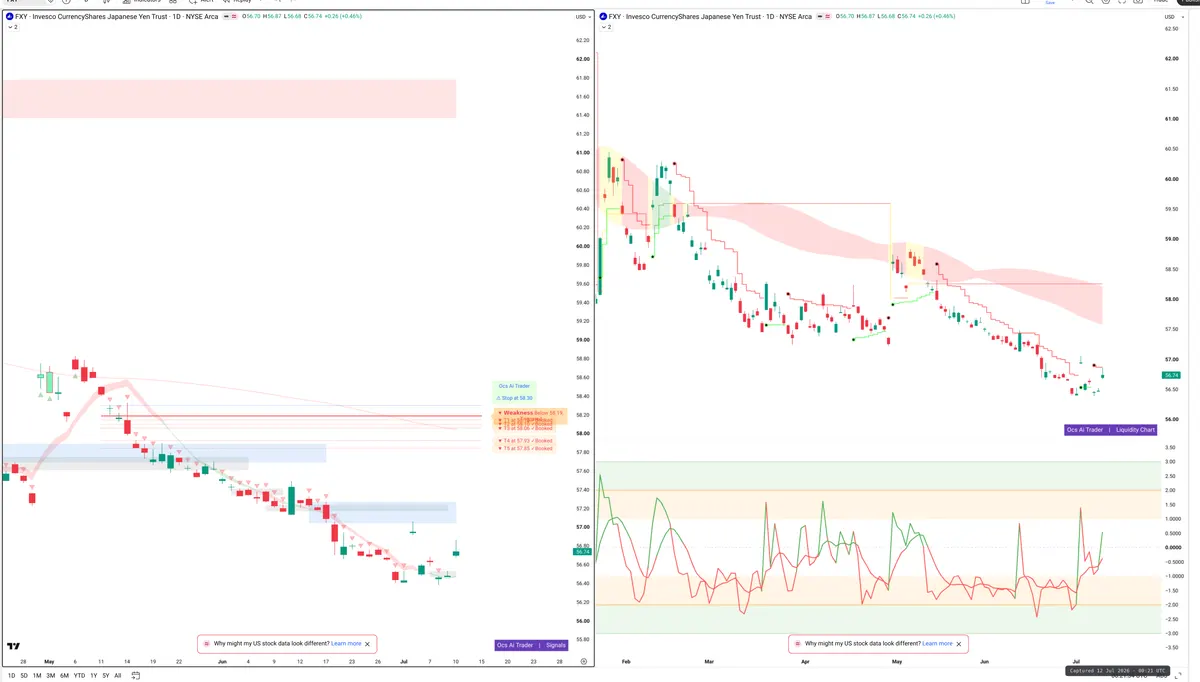
Task: Click the FXY symbol logo on left chart
Action: tap(10, 17)
